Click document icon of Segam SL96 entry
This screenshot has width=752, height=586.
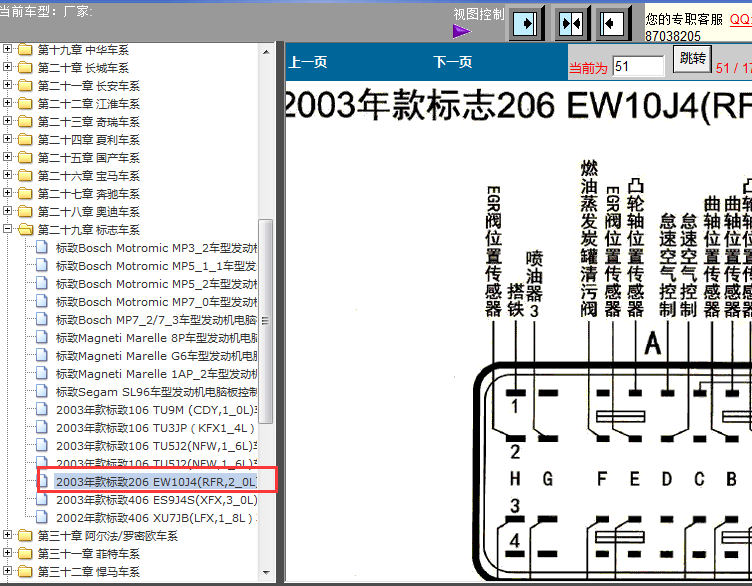pyautogui.click(x=42, y=391)
